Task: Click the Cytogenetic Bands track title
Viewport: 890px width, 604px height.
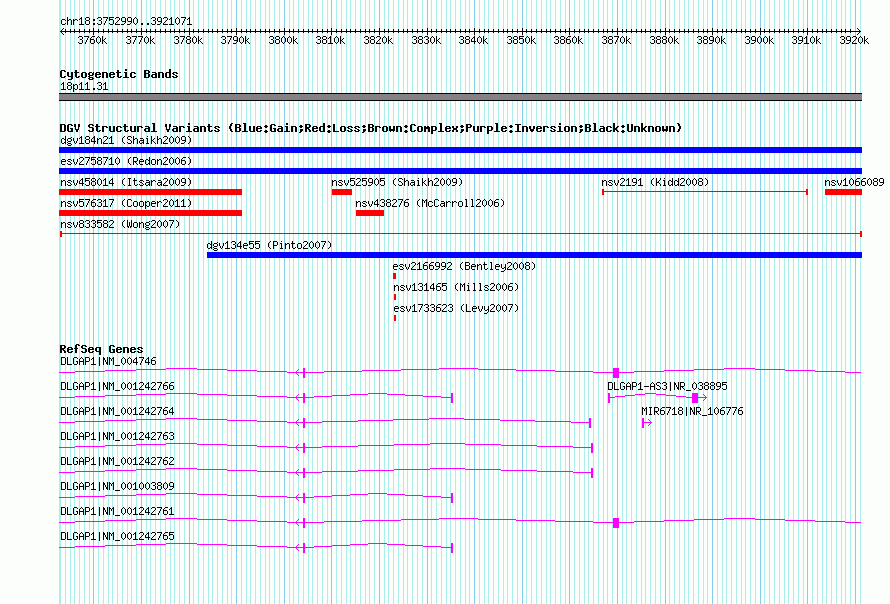Action: pos(119,74)
